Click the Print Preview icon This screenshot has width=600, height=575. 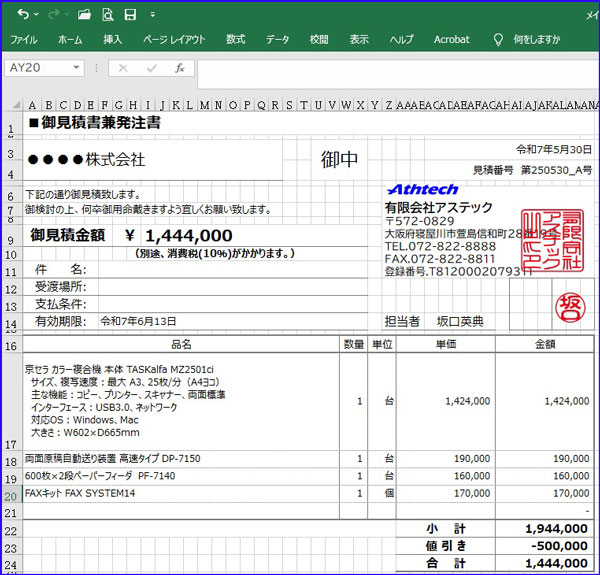[x=107, y=14]
